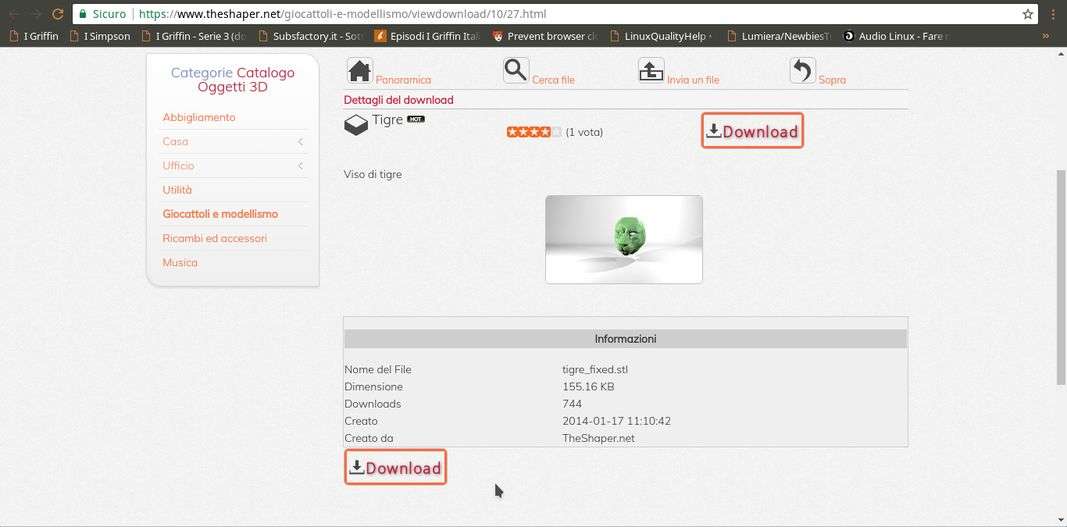Click the star rating bar
Screen dimensions: 1067x527
pos(534,132)
